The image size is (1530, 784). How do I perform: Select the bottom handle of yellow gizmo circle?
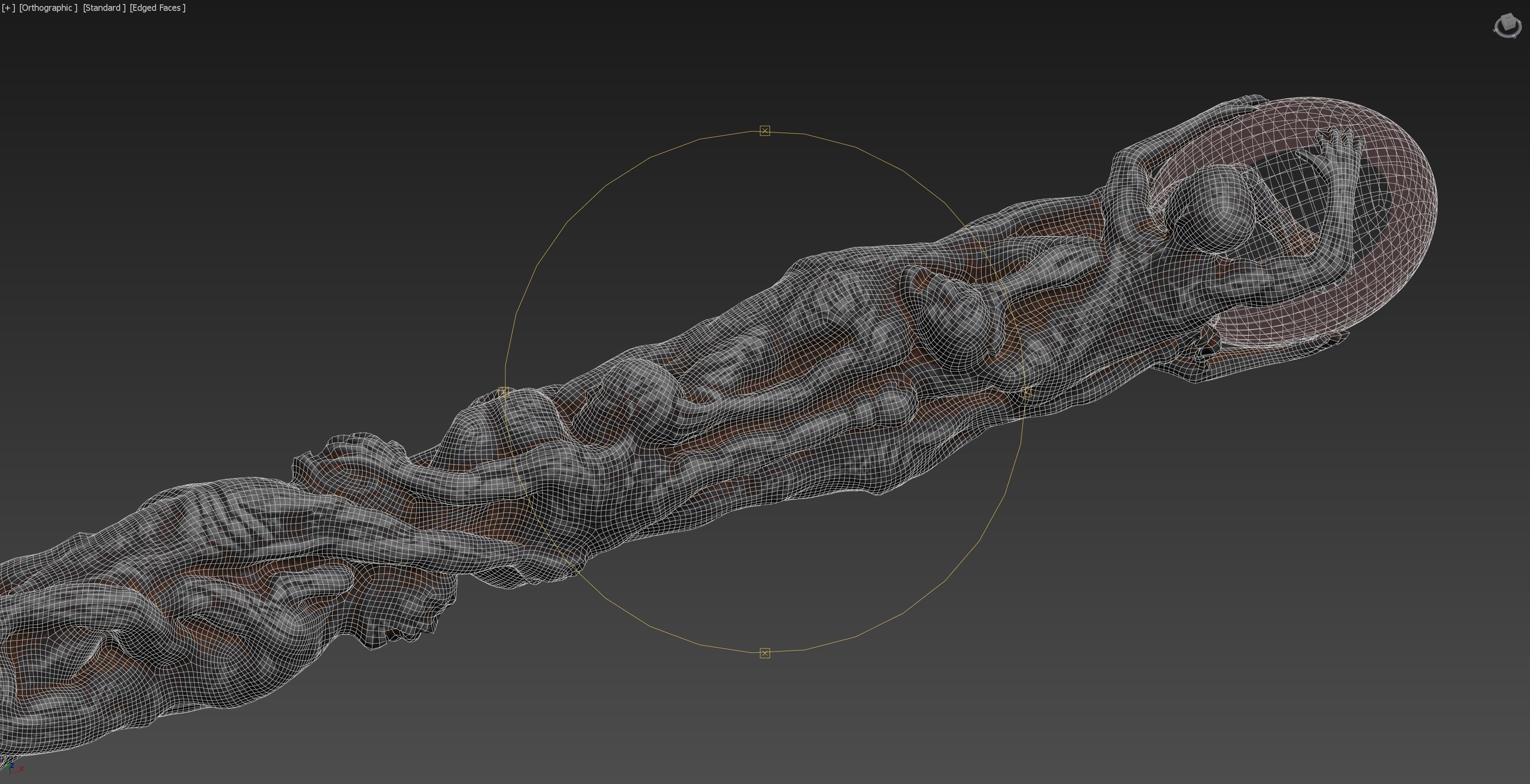[x=765, y=653]
